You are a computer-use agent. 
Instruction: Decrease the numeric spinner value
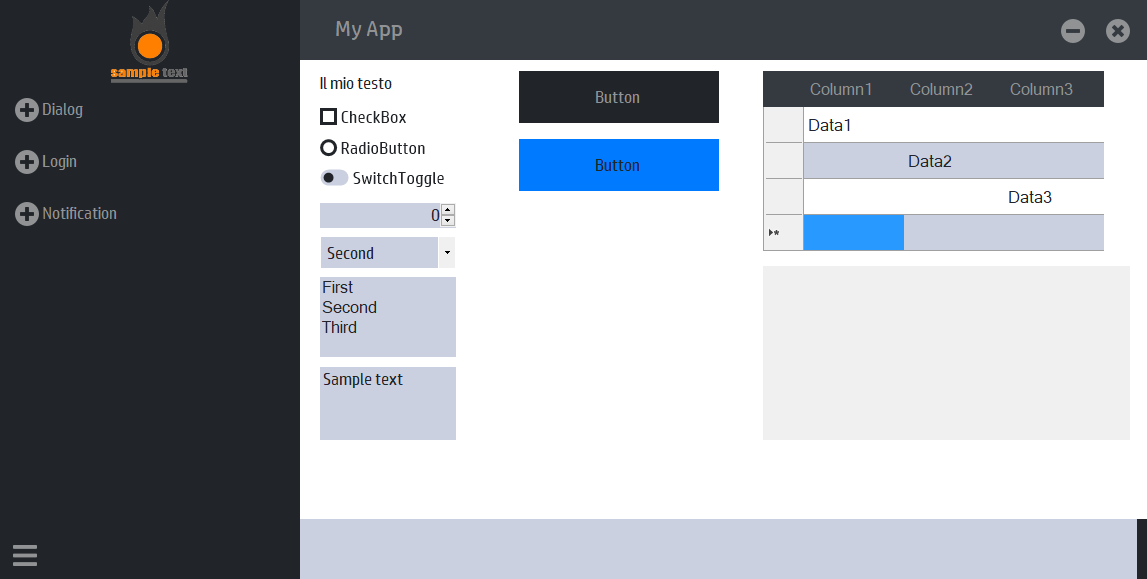click(448, 221)
